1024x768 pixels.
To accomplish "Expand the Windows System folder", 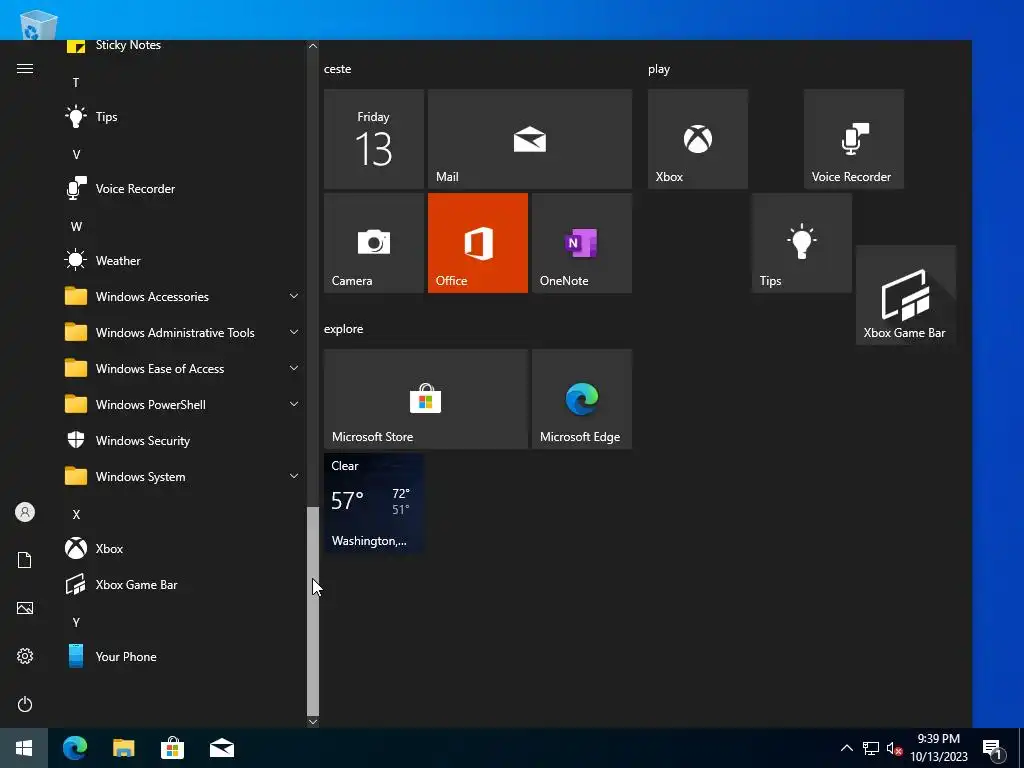I will click(x=183, y=477).
